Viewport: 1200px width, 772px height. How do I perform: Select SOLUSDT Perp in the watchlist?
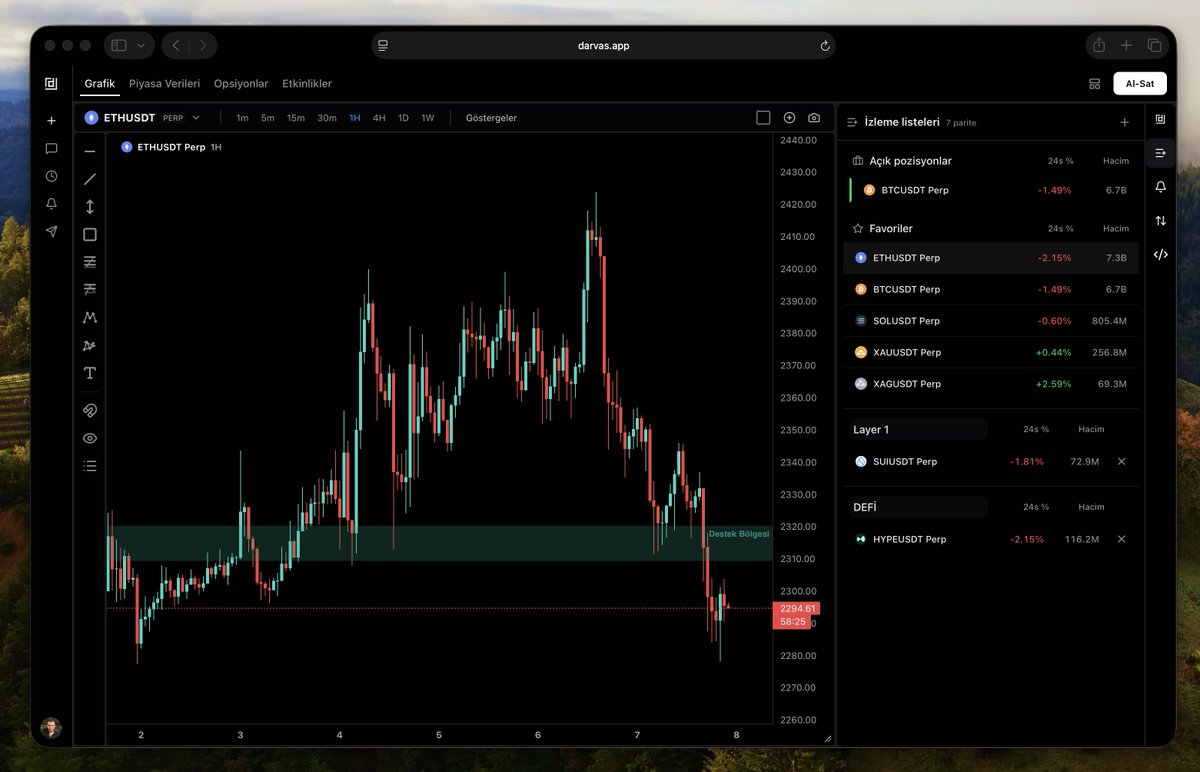992,321
